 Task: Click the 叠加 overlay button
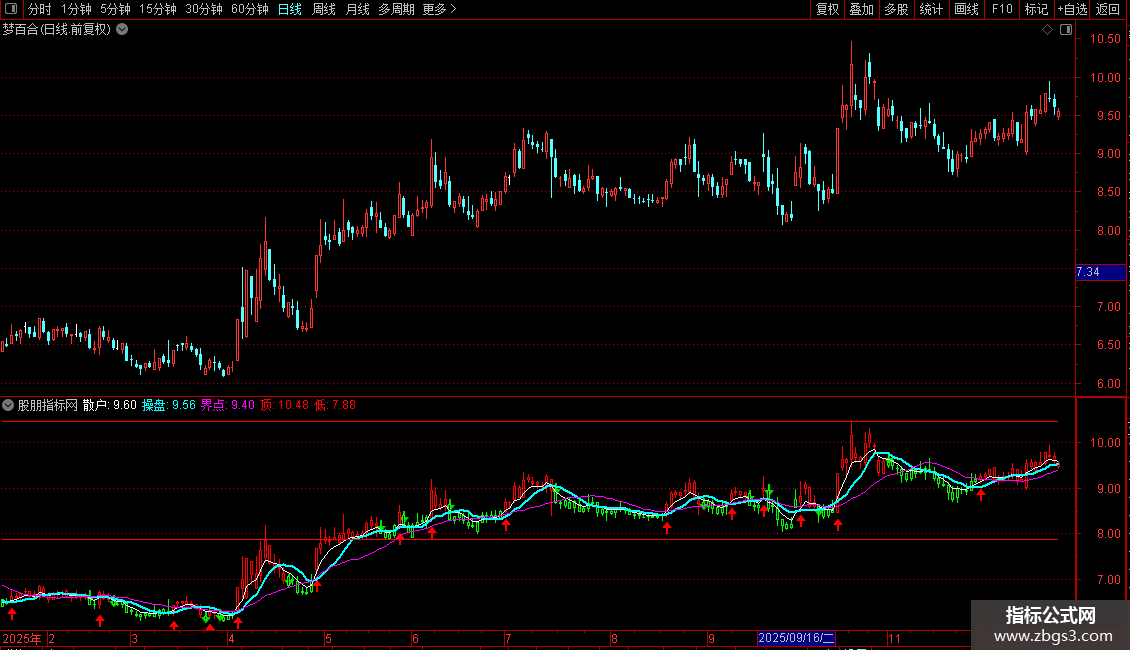(862, 9)
